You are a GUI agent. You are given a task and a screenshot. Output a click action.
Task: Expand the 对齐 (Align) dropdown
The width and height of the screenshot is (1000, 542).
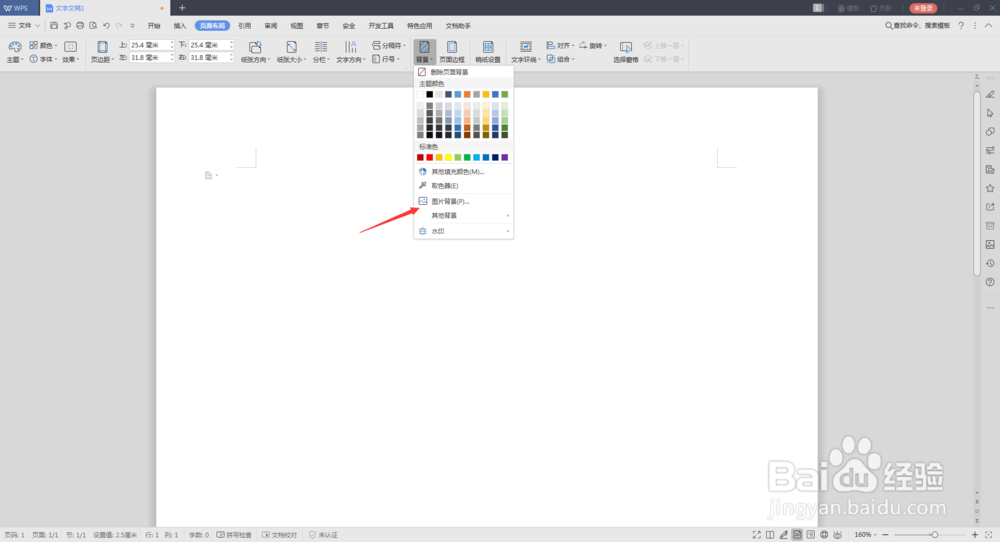[561, 45]
